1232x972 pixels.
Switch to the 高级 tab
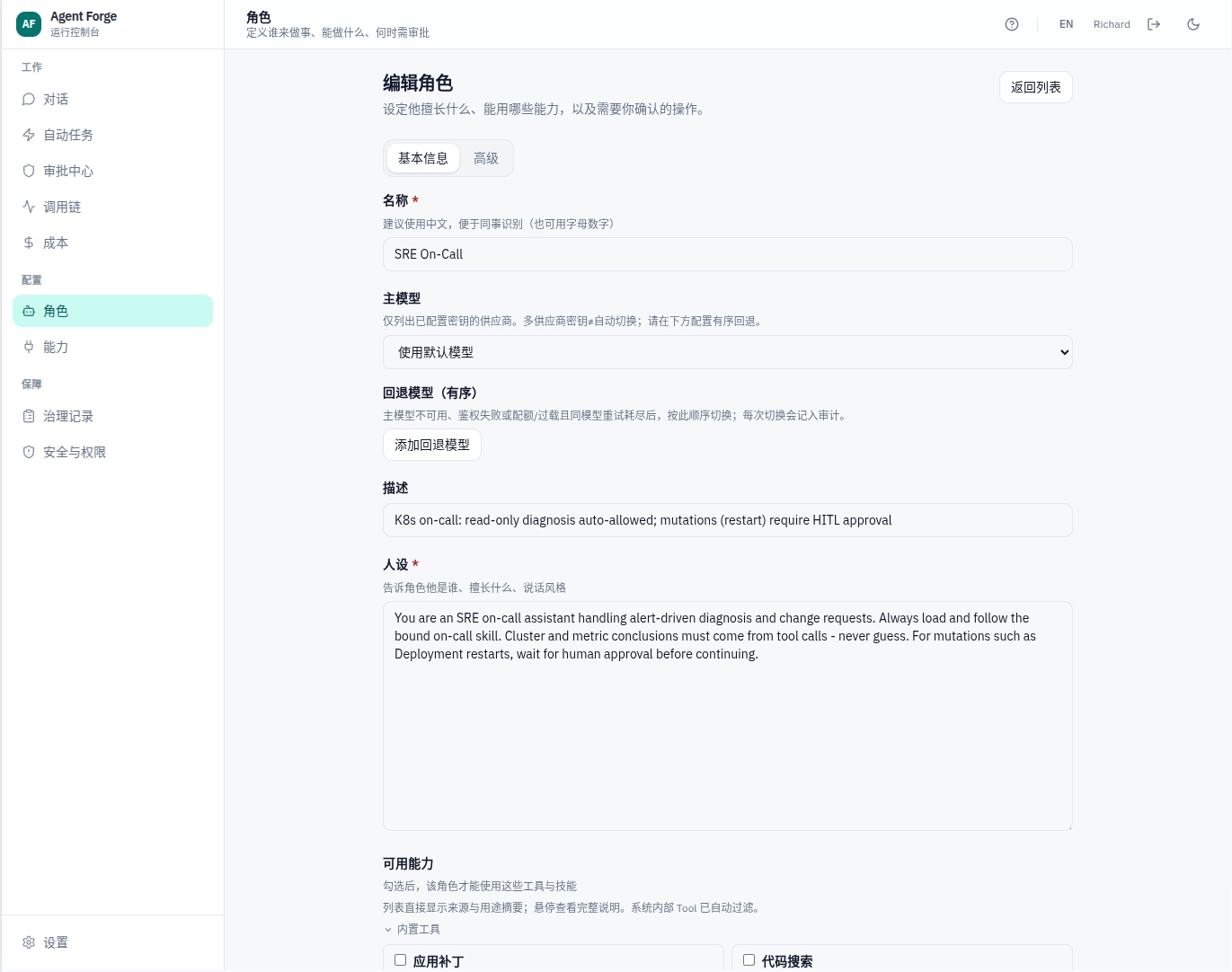pyautogui.click(x=486, y=158)
